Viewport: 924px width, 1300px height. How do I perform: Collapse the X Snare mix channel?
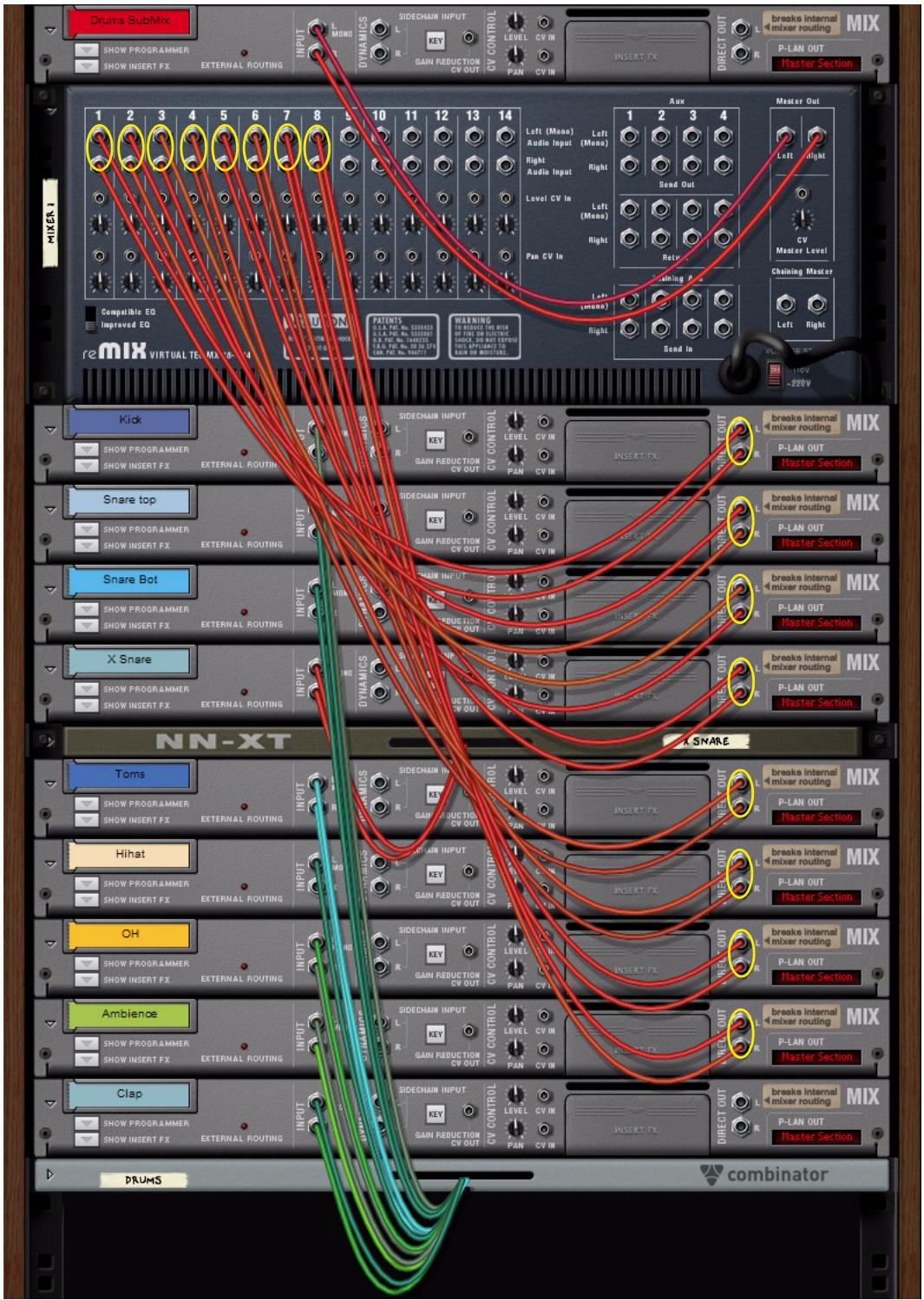point(50,669)
